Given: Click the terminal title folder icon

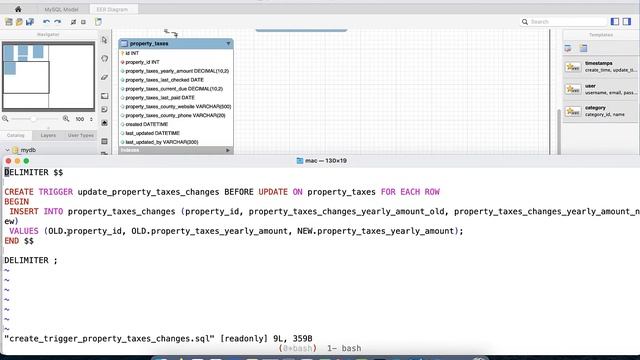Looking at the screenshot, I should pos(300,161).
